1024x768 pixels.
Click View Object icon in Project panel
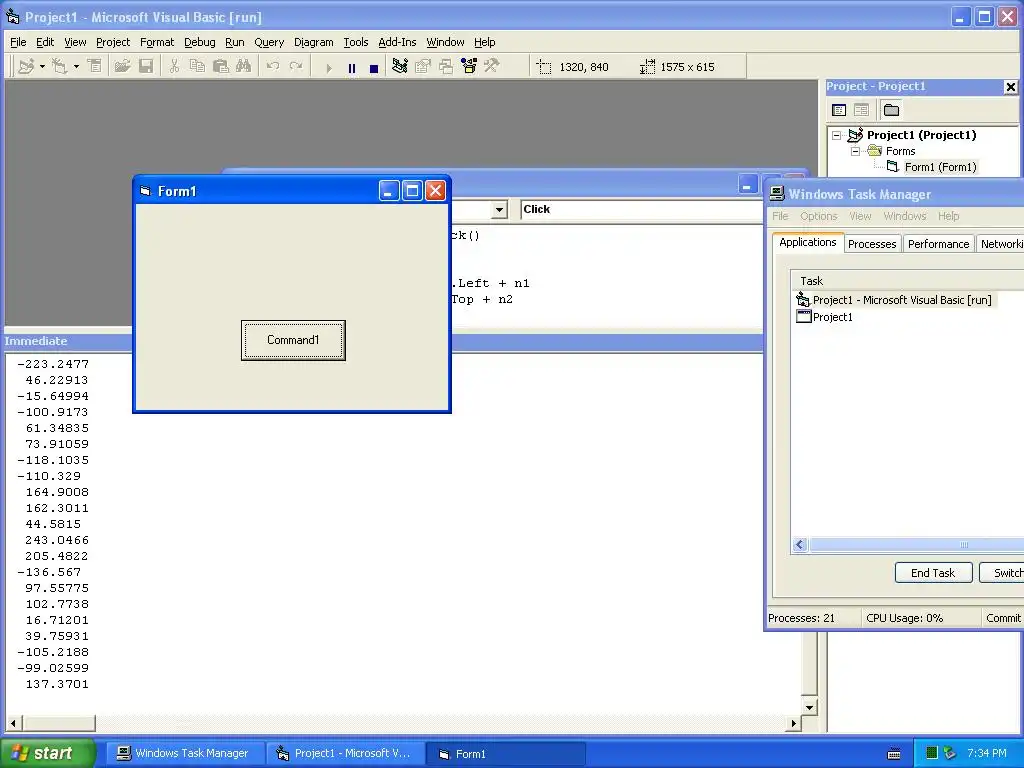point(861,110)
